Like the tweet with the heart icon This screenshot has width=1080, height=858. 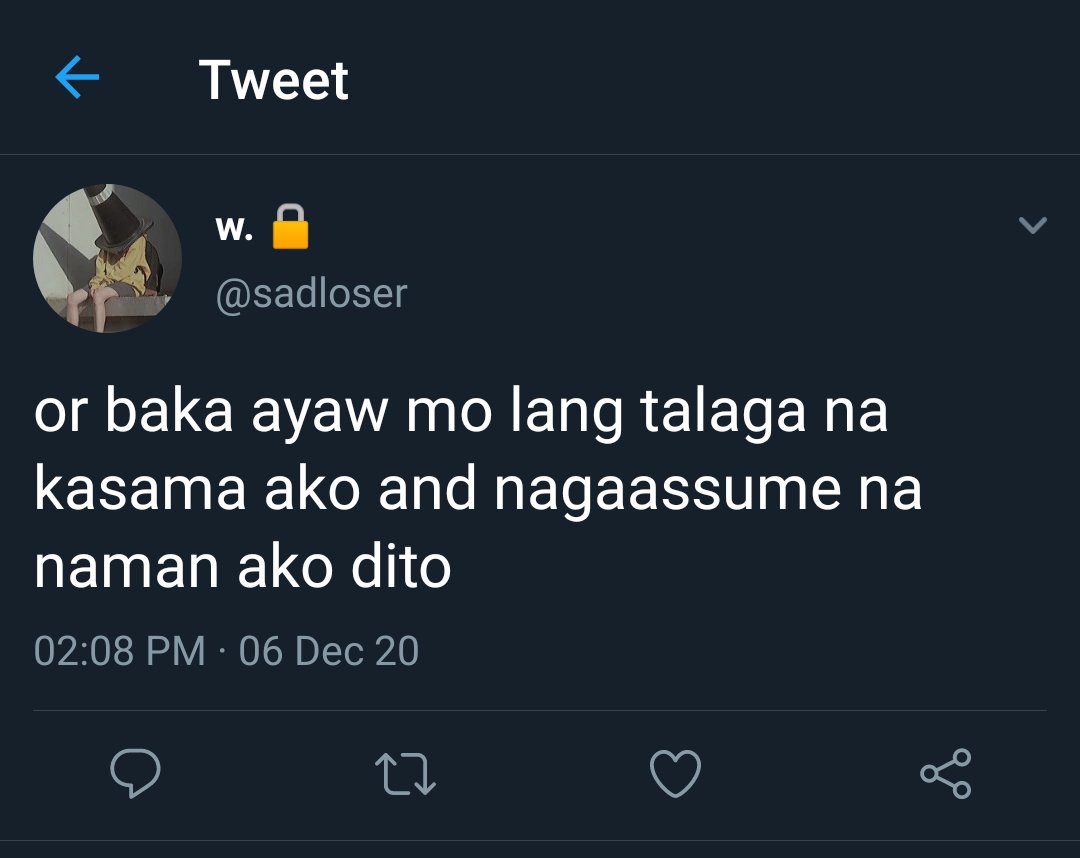pyautogui.click(x=676, y=773)
